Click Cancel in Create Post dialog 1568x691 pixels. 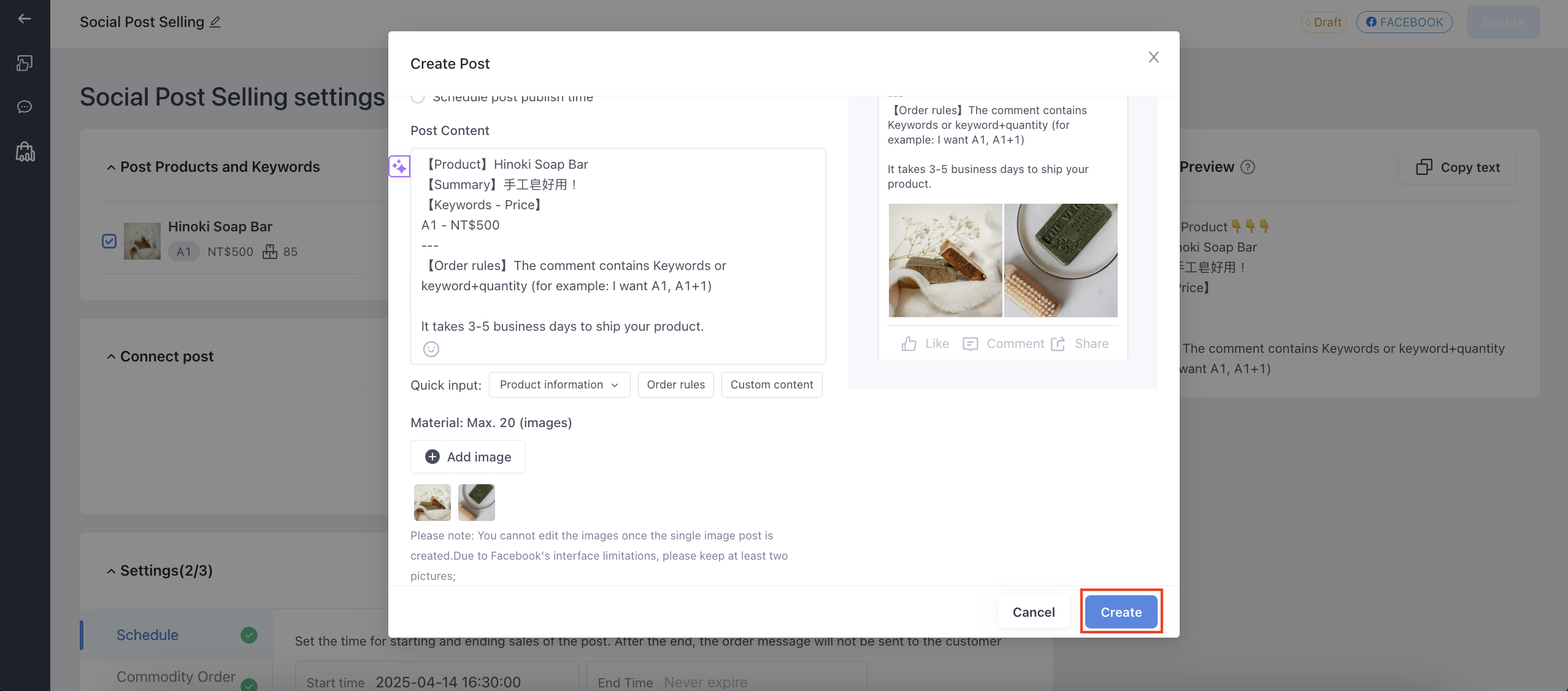[1034, 612]
